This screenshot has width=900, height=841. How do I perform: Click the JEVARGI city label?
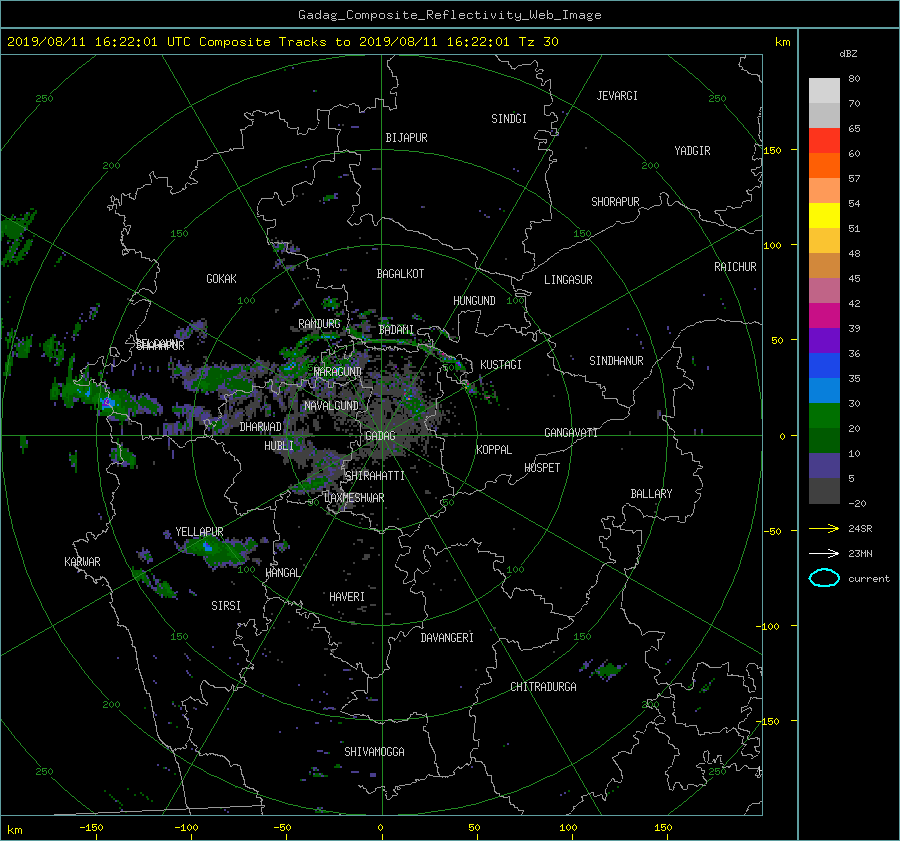[617, 96]
